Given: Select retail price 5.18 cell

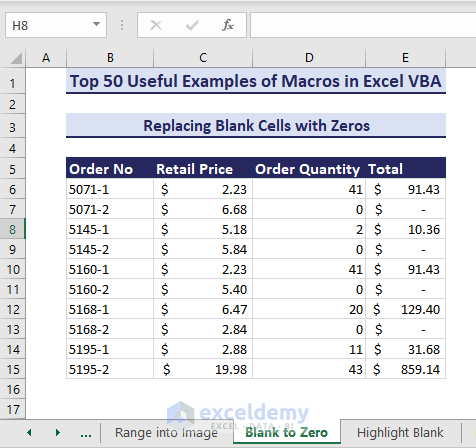Looking at the screenshot, I should (x=203, y=229).
